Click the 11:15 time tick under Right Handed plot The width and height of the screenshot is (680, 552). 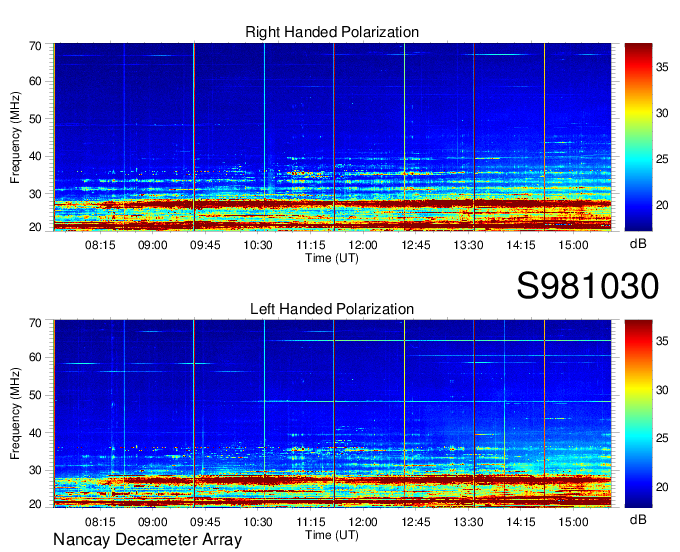pyautogui.click(x=311, y=245)
